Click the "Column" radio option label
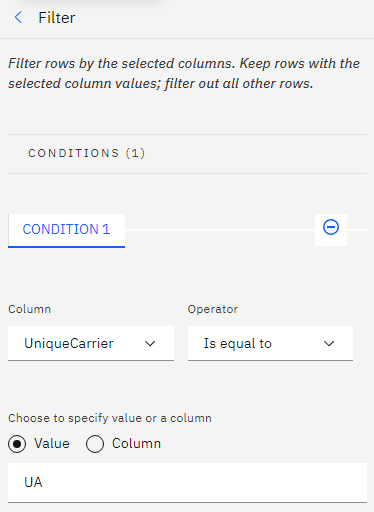This screenshot has width=374, height=512. (136, 444)
